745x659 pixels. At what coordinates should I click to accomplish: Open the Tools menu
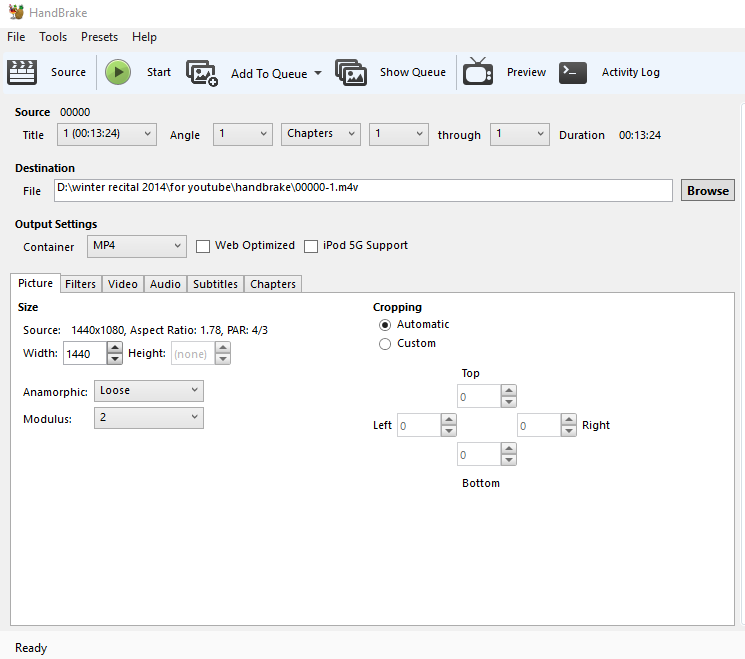(x=53, y=37)
